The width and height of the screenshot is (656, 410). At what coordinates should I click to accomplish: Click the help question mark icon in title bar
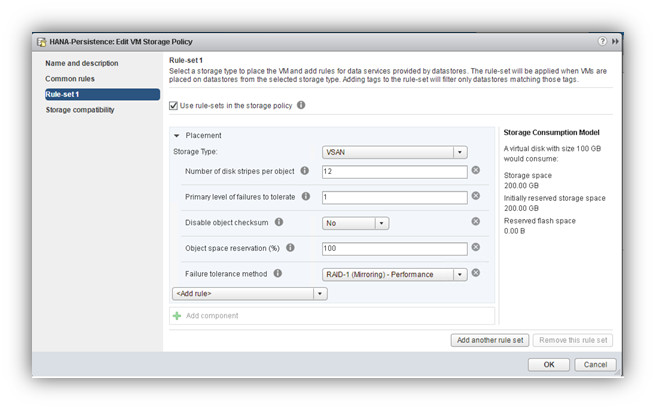tap(602, 41)
